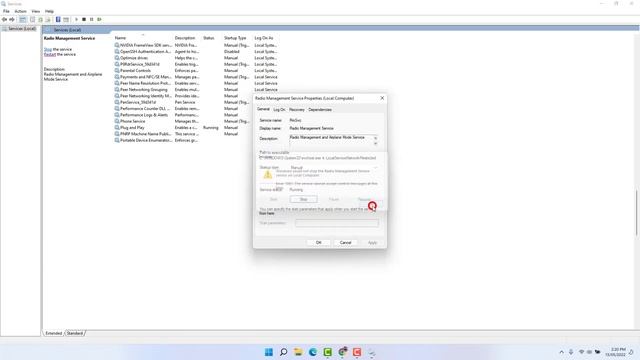Expand the hidden system tray icons chevron

561,352
